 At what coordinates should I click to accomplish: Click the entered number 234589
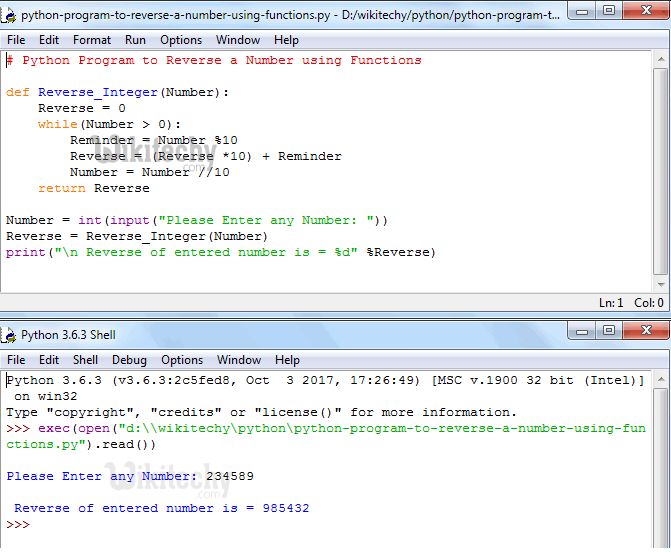click(230, 476)
